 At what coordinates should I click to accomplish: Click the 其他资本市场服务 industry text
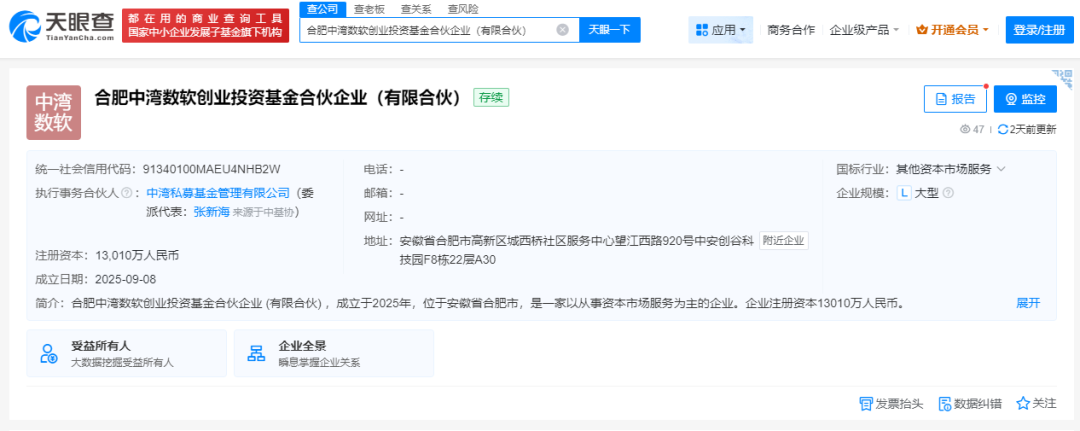coord(943,169)
